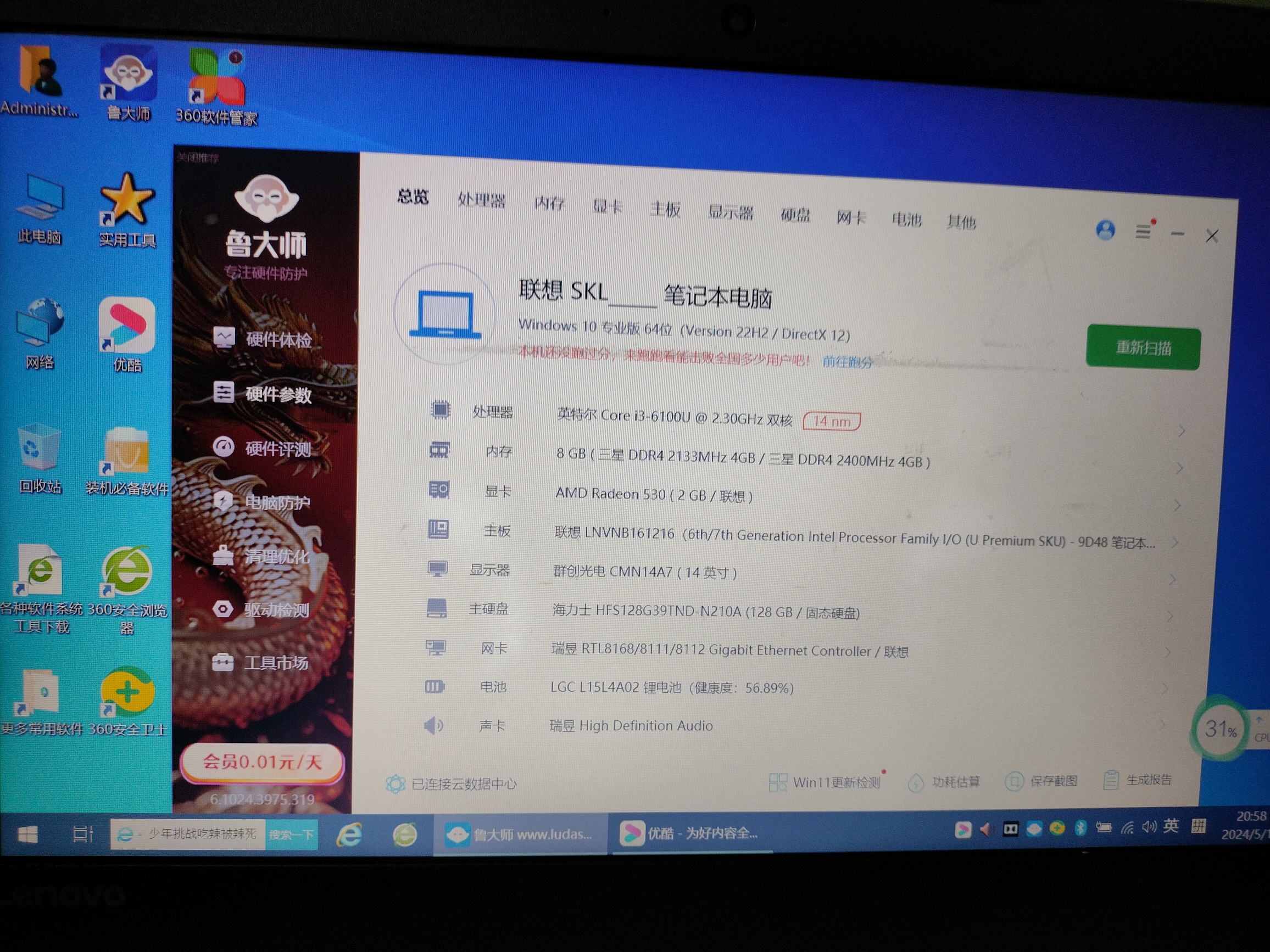Expand the 处理器 row chevron
The width and height of the screenshot is (1270, 952).
click(x=1181, y=430)
